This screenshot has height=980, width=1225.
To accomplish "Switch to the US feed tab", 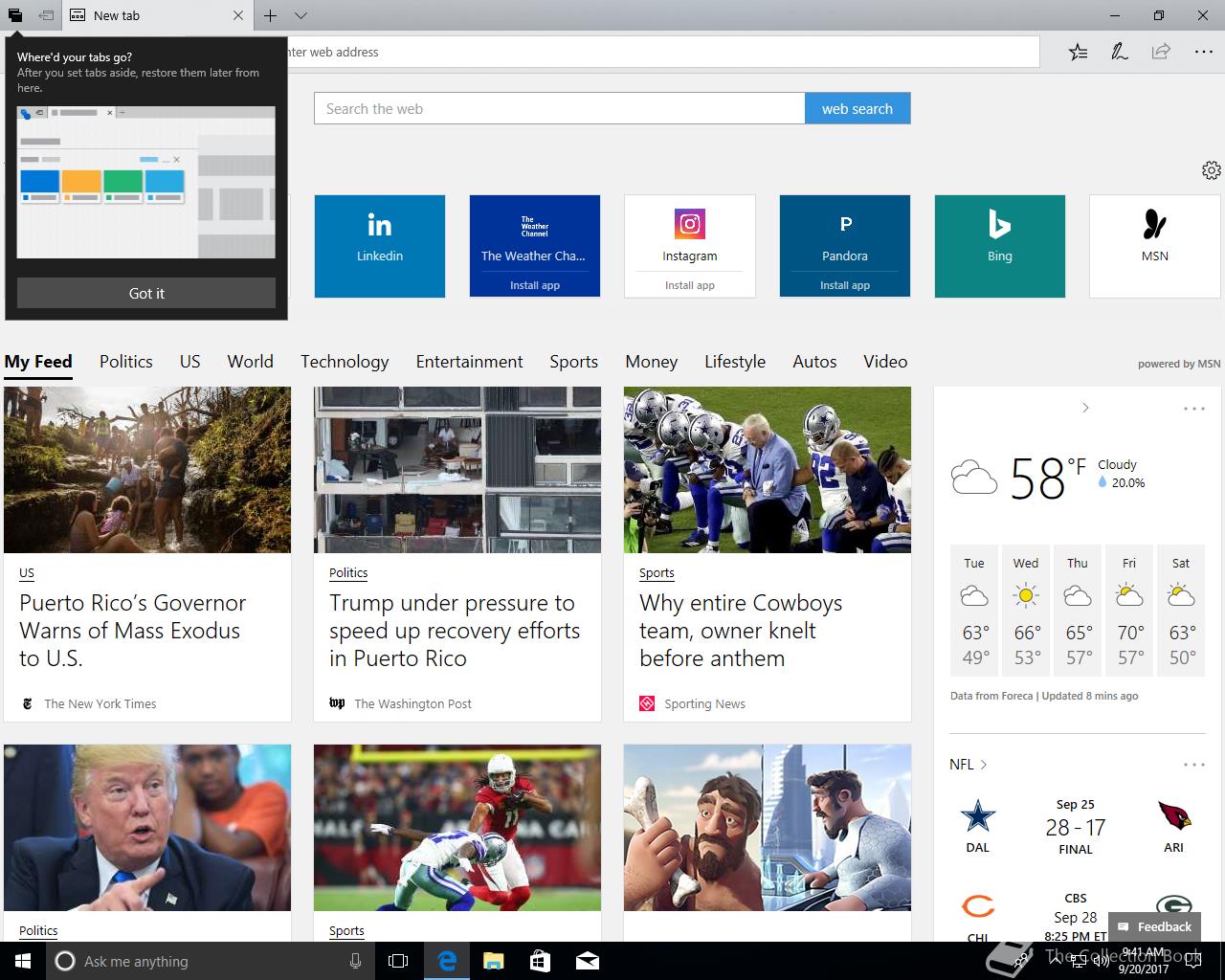I will 190,362.
